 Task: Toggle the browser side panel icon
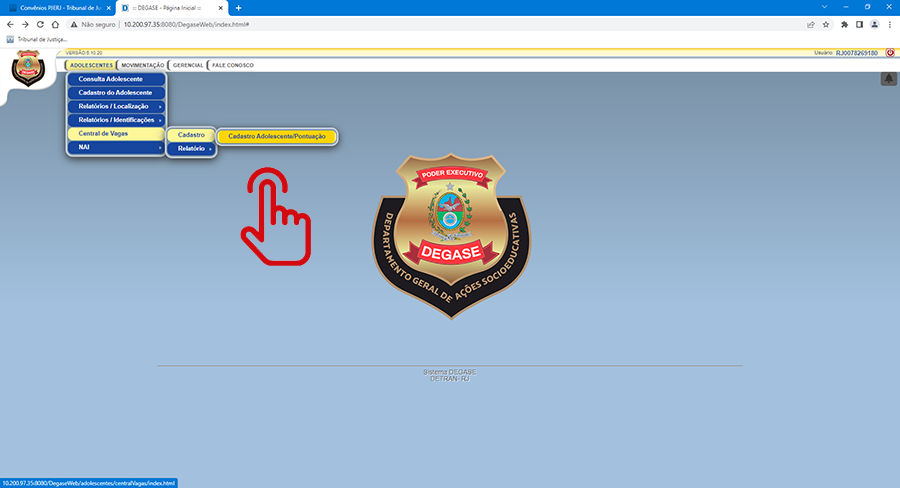(x=860, y=24)
